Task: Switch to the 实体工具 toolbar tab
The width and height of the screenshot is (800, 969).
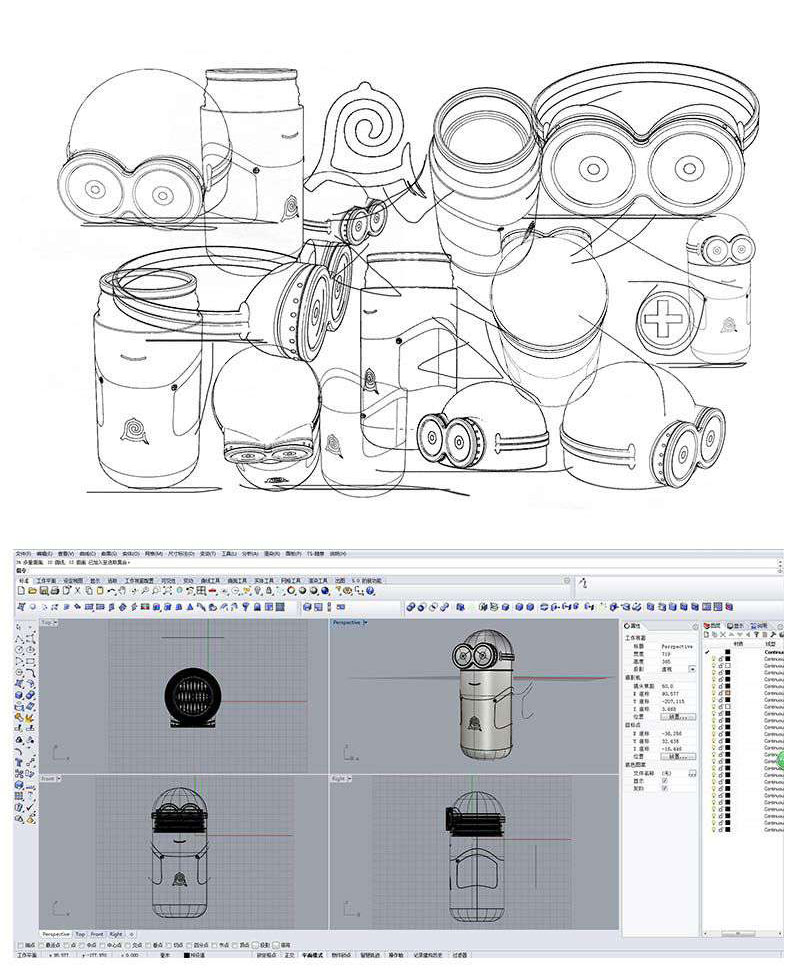Action: (263, 581)
